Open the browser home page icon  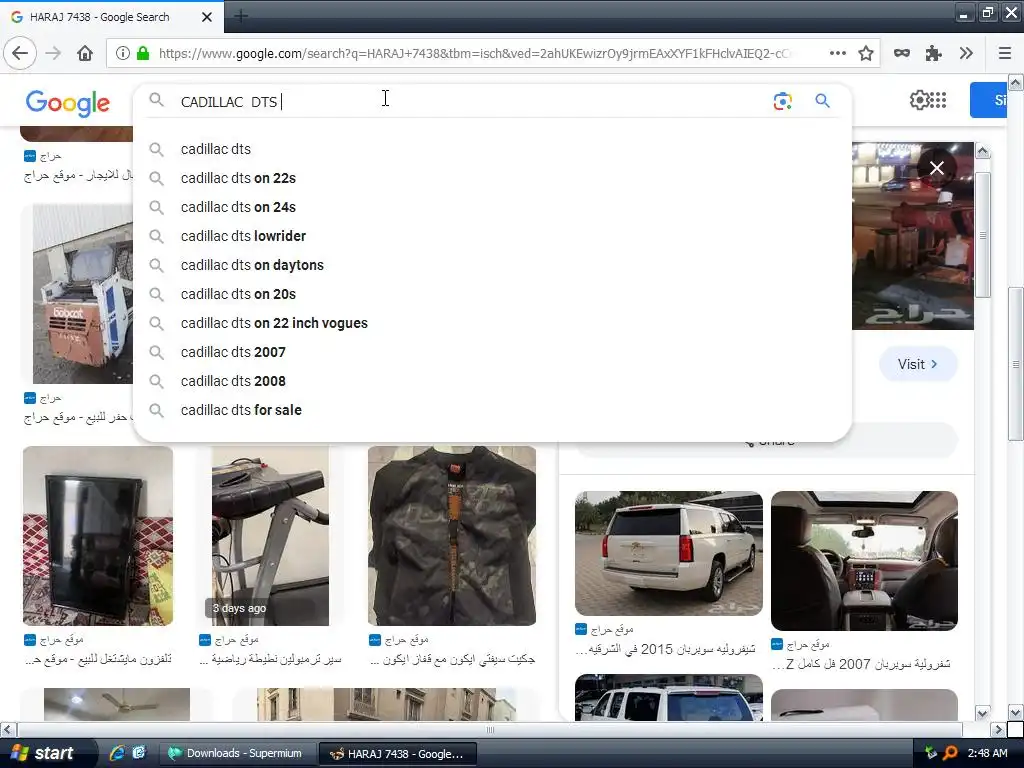coord(85,53)
